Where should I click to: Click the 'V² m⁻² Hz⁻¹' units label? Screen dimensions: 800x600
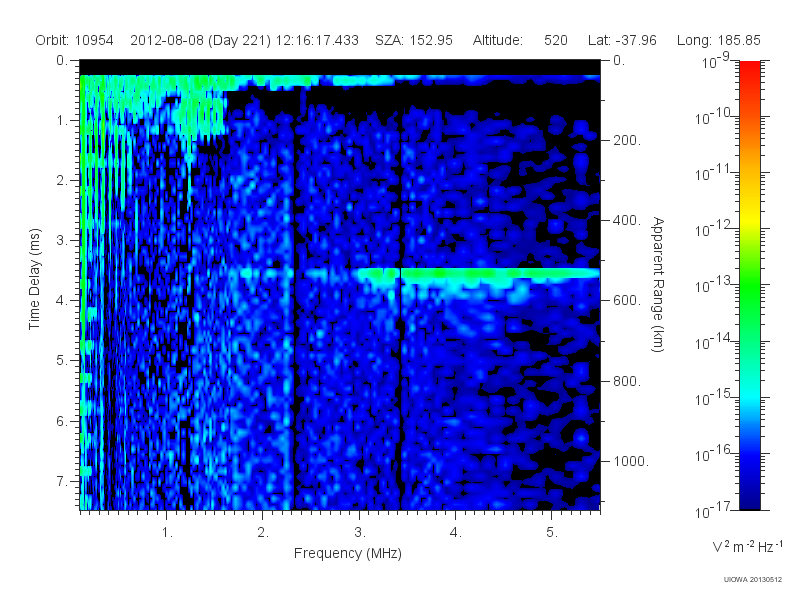tap(747, 546)
